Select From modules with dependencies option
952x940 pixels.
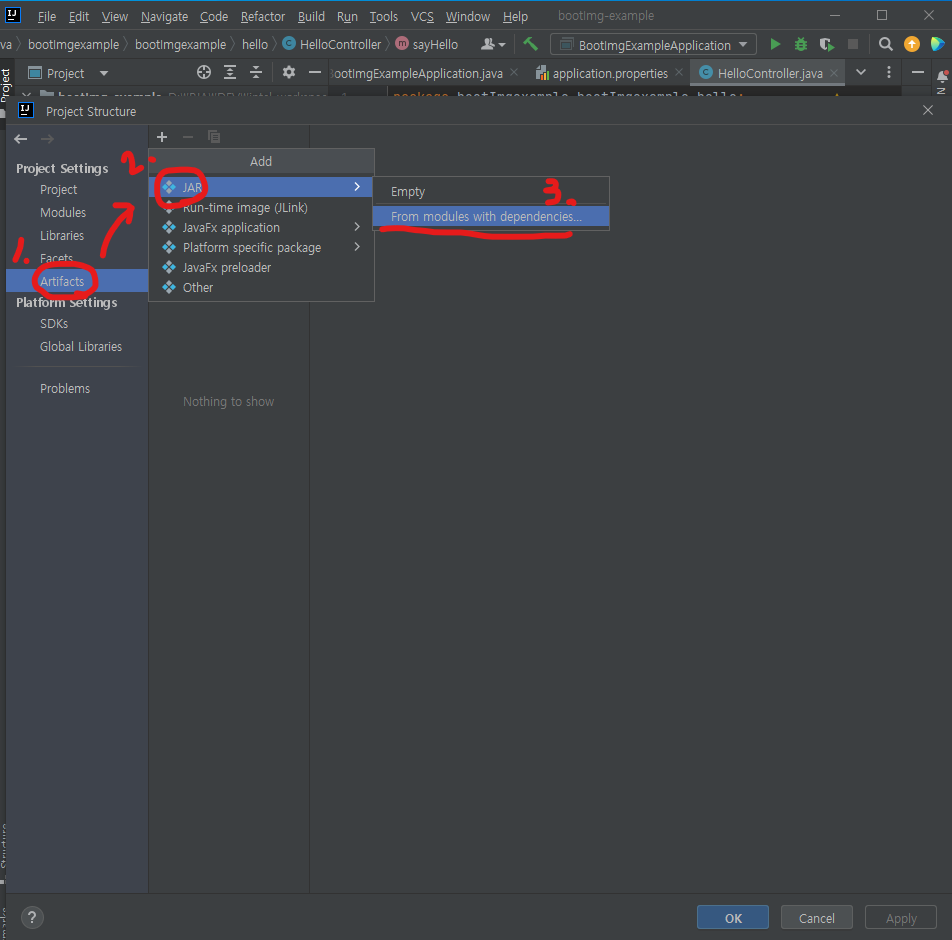point(491,216)
